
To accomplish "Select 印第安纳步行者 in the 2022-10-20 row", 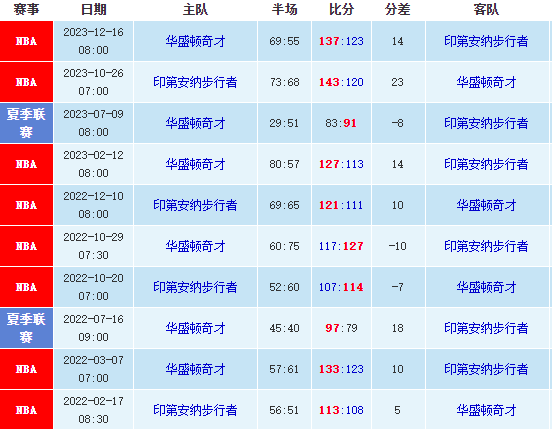I will [195, 287].
